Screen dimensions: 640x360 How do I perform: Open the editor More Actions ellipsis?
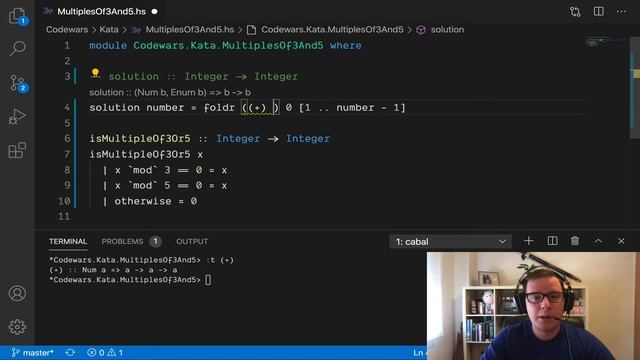(x=621, y=11)
